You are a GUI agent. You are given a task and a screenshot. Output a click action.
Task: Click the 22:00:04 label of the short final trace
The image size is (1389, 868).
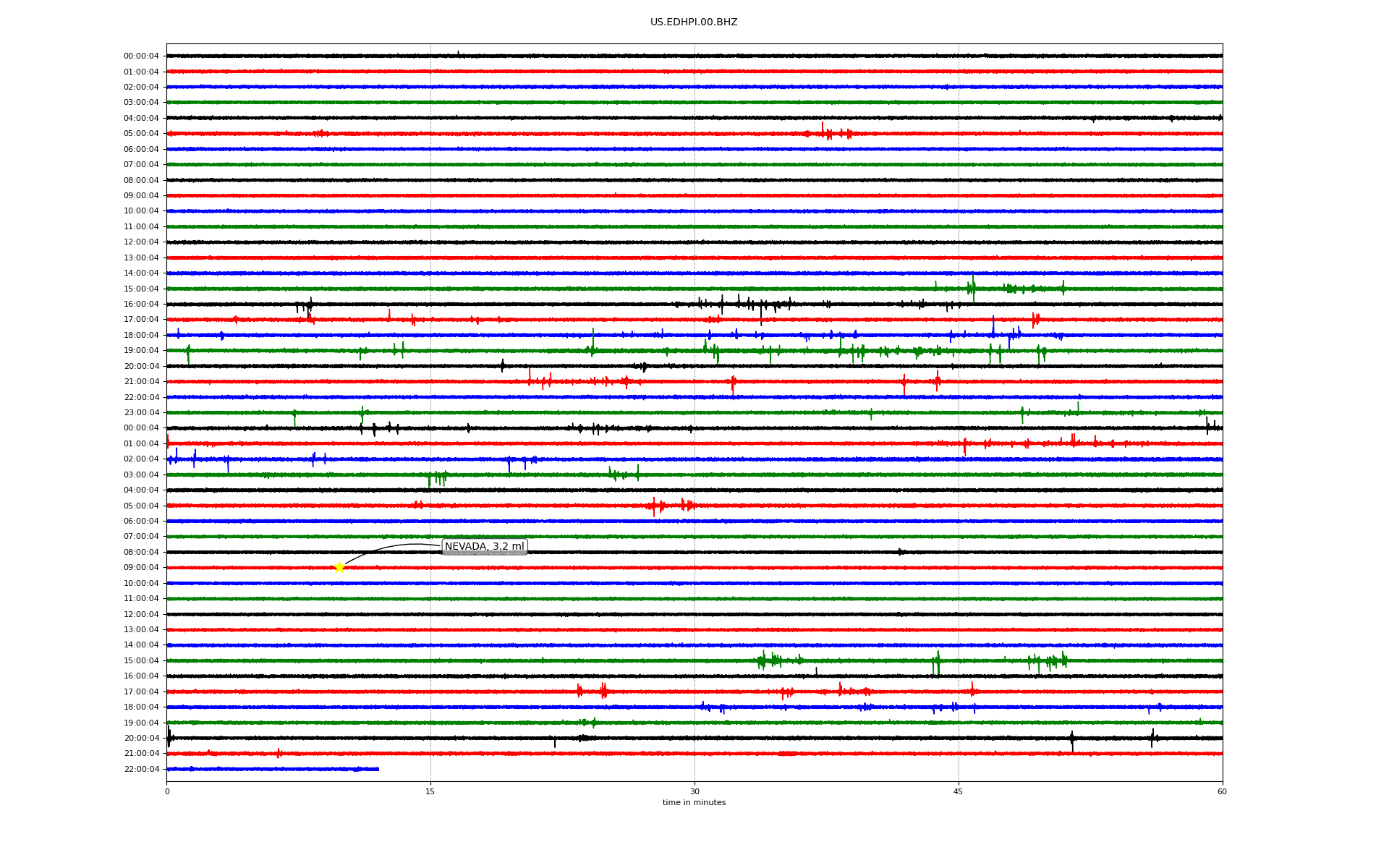tap(141, 770)
